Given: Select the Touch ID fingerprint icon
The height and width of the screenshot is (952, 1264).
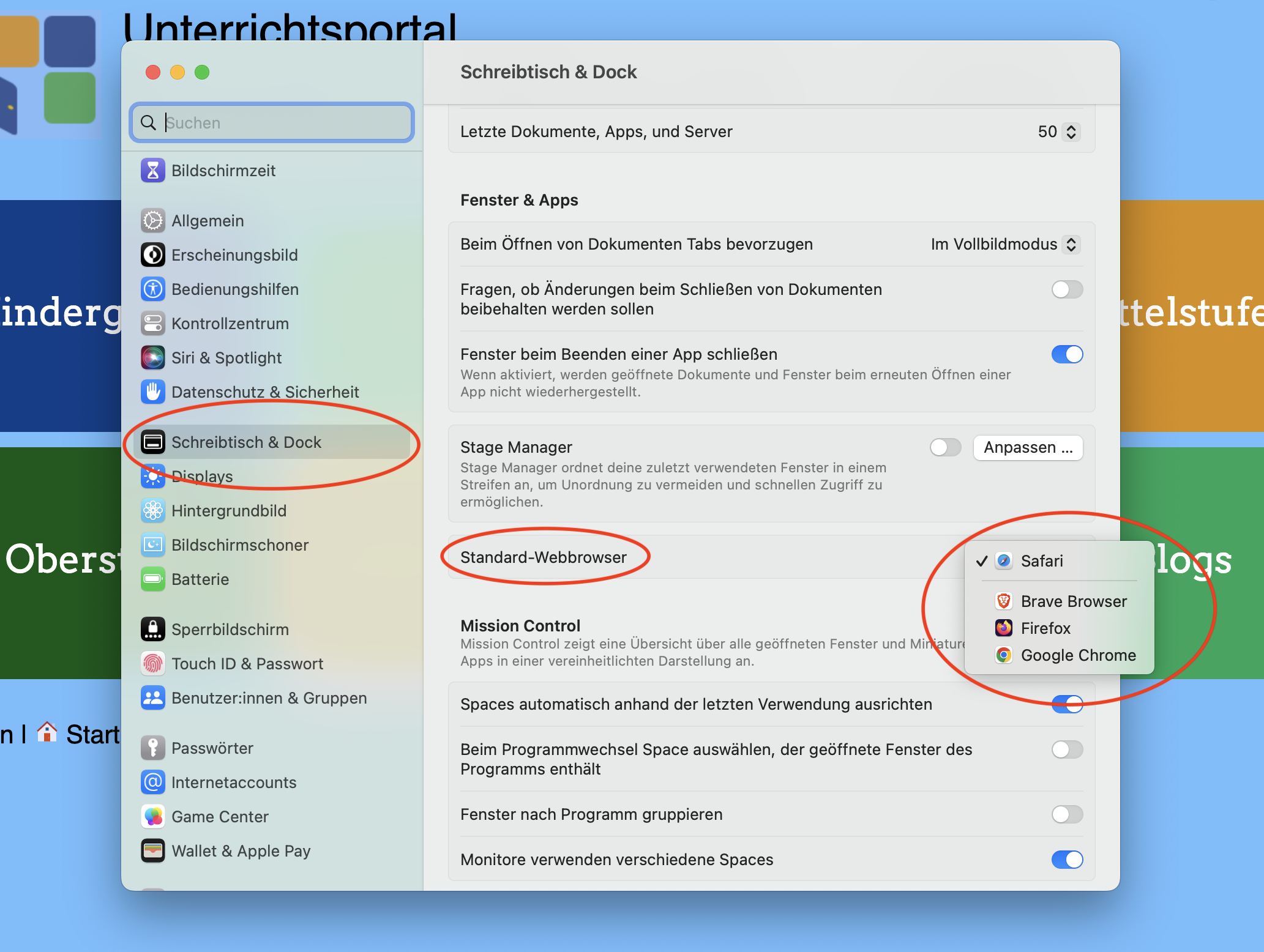Looking at the screenshot, I should point(152,664).
